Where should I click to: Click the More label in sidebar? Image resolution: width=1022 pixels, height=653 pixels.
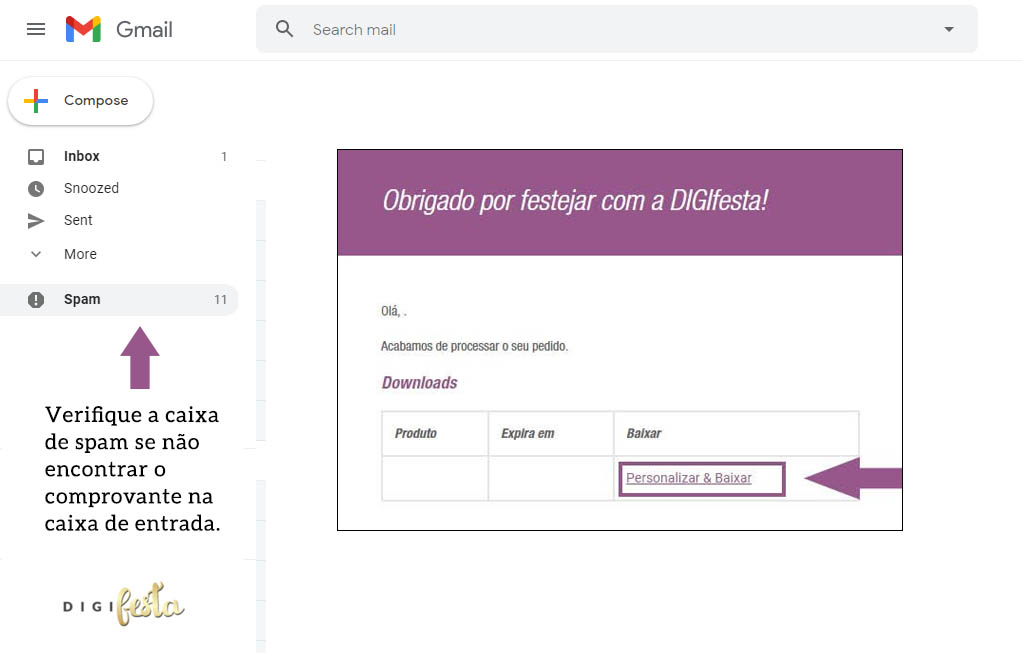80,254
